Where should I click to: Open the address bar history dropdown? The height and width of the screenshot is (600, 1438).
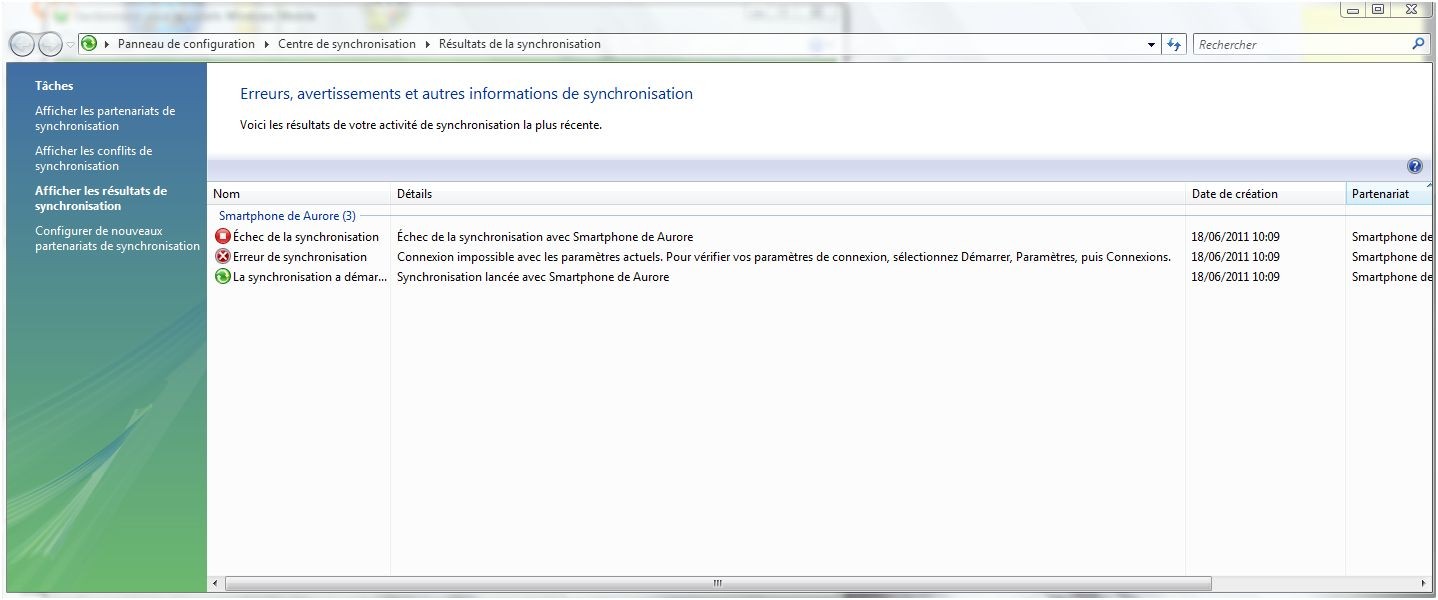click(1152, 44)
